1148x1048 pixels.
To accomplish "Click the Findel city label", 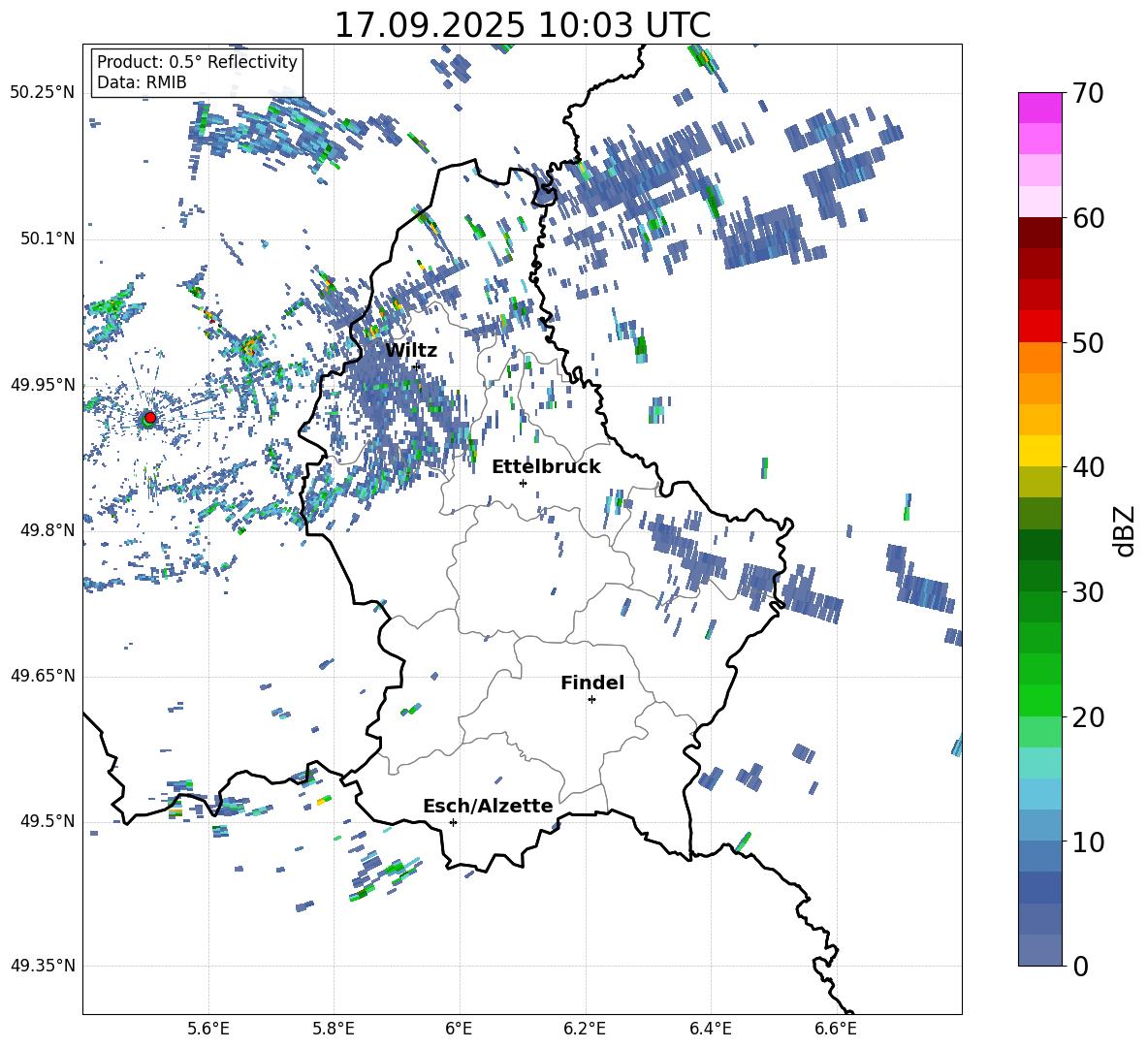I will coord(592,683).
